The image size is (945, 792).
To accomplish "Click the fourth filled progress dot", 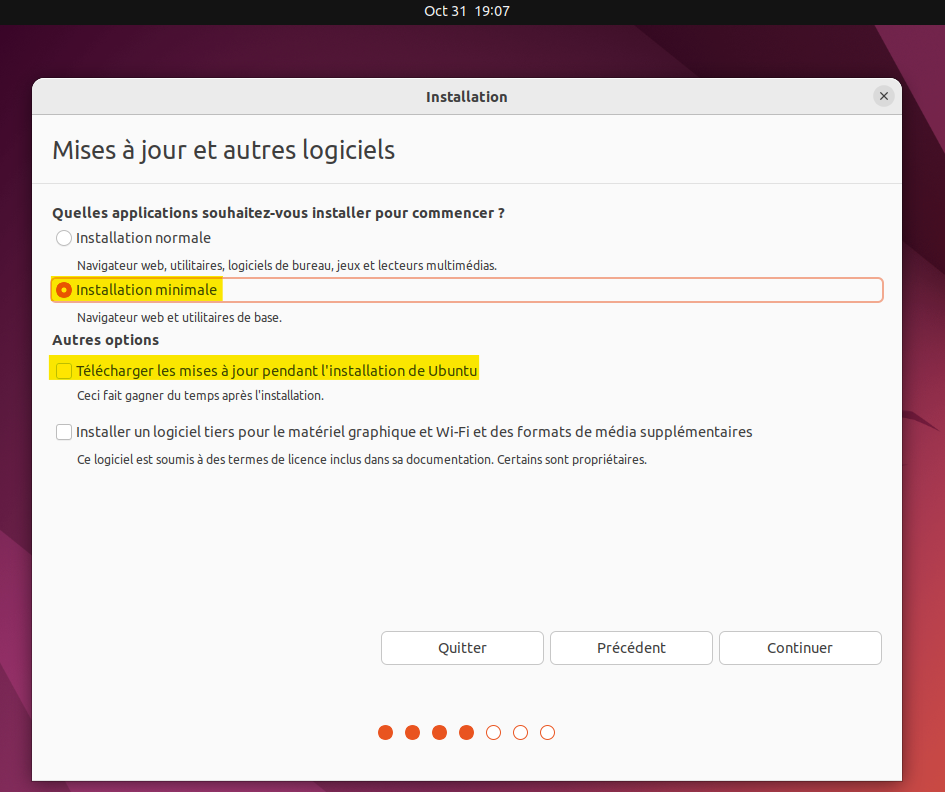I will [466, 733].
